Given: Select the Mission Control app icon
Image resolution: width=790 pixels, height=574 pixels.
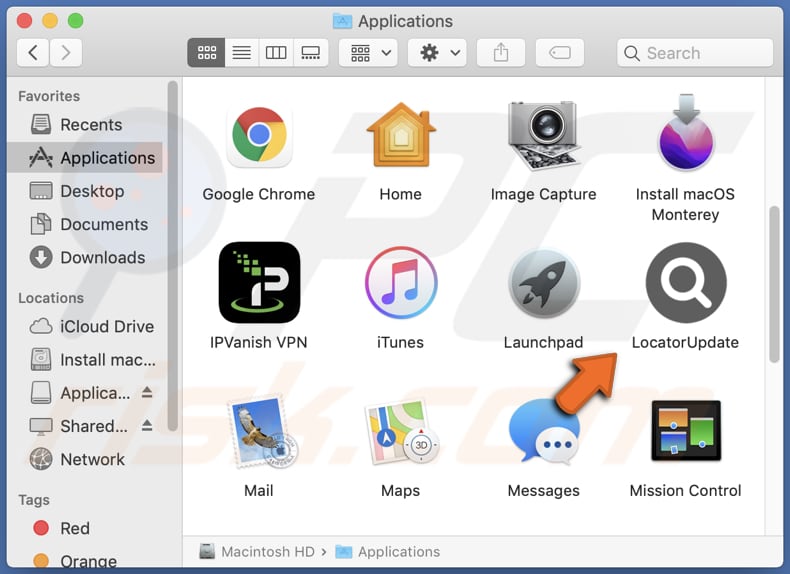Looking at the screenshot, I should tap(686, 431).
